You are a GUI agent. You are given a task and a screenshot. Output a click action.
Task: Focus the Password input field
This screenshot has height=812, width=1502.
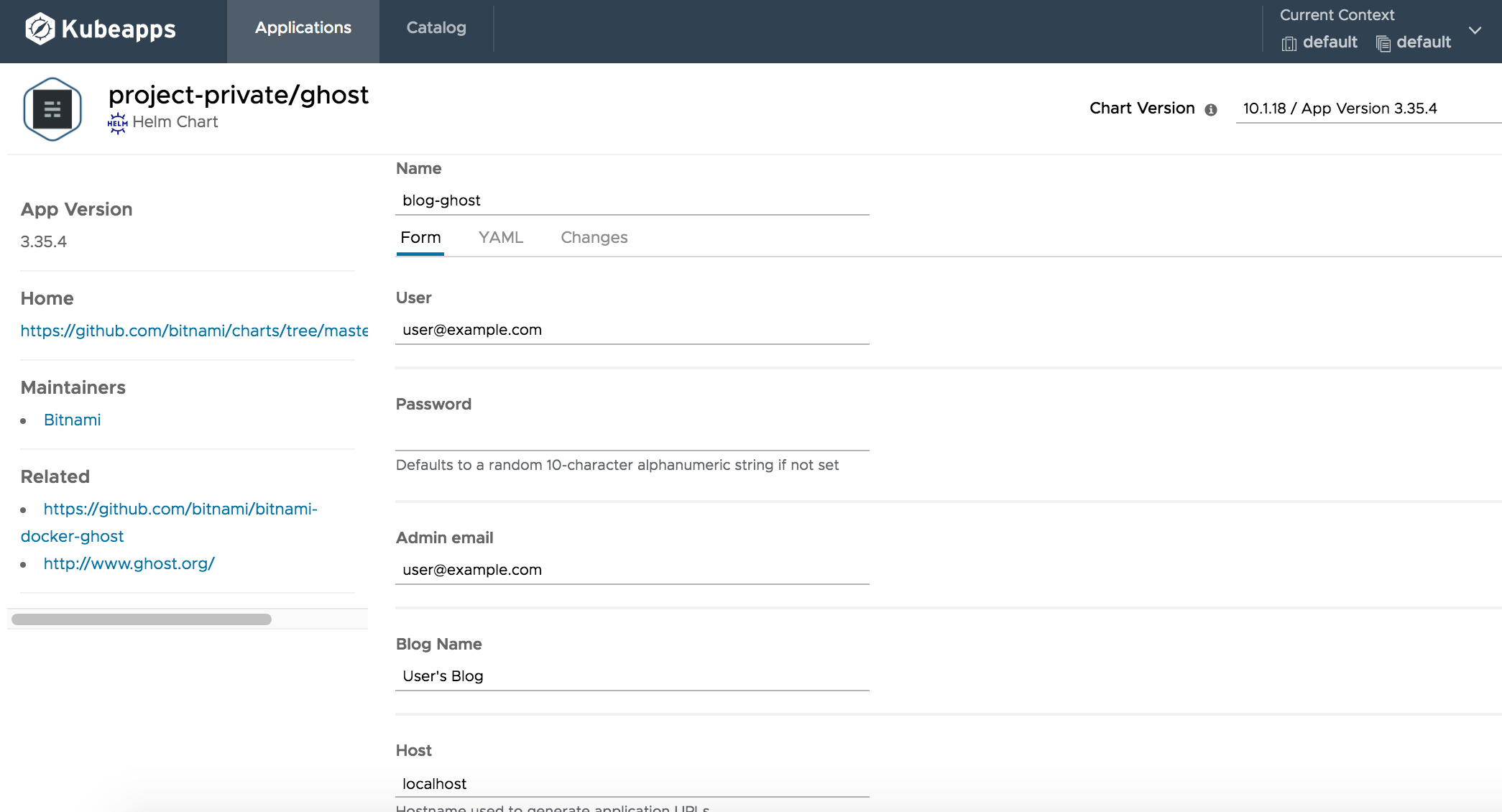(x=632, y=436)
